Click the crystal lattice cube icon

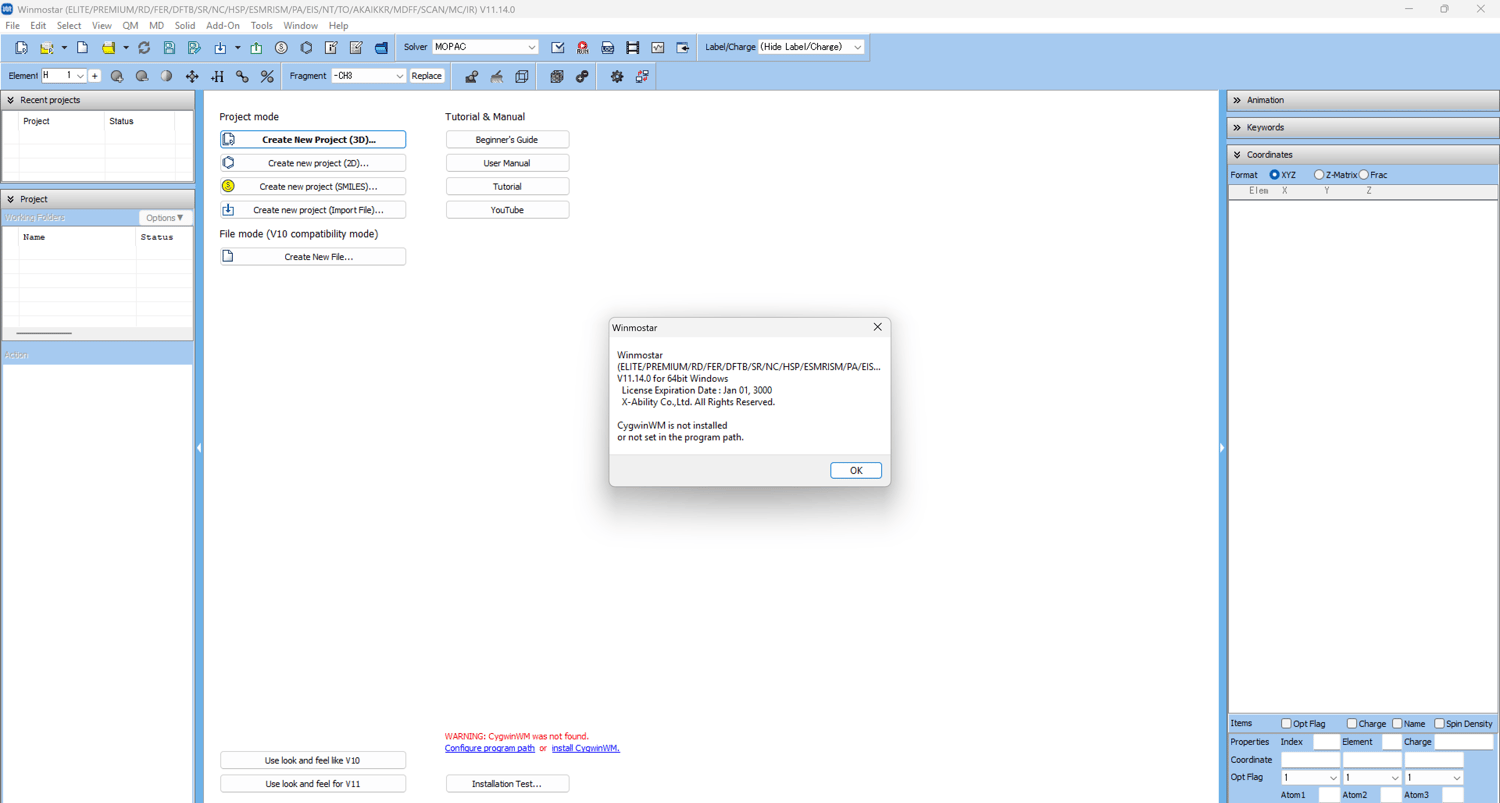[557, 76]
